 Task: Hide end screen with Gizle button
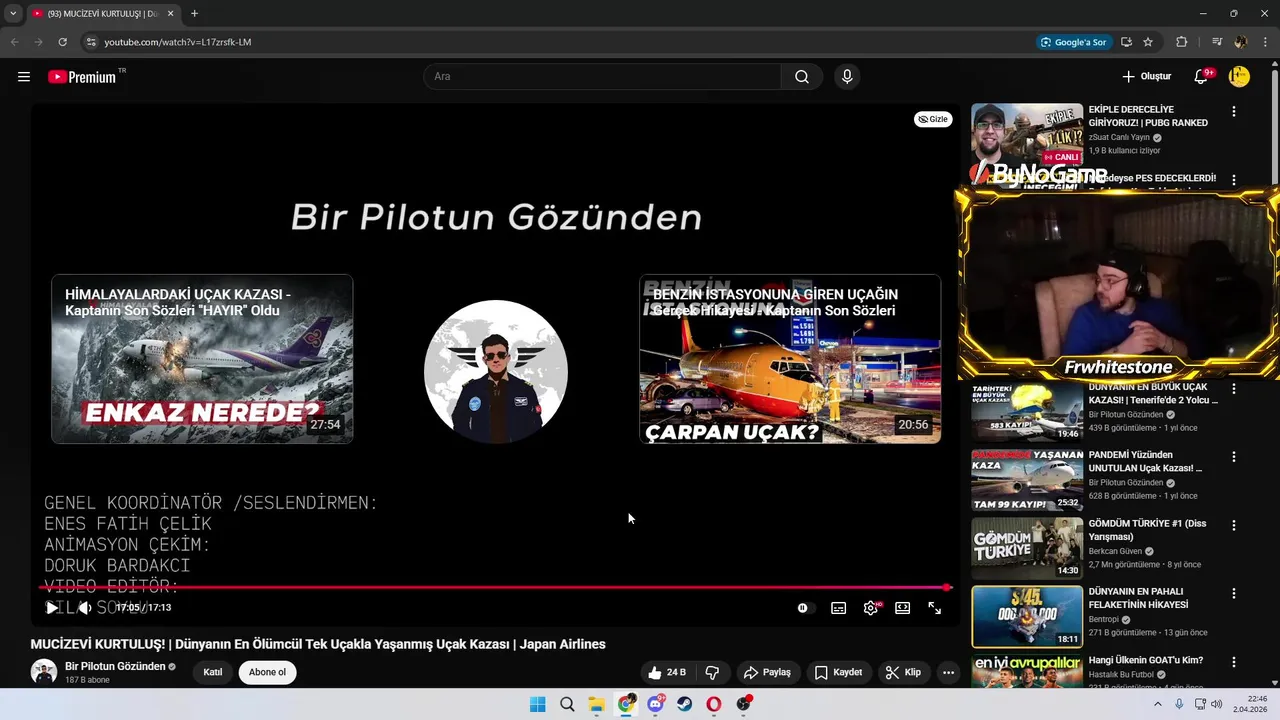933,119
